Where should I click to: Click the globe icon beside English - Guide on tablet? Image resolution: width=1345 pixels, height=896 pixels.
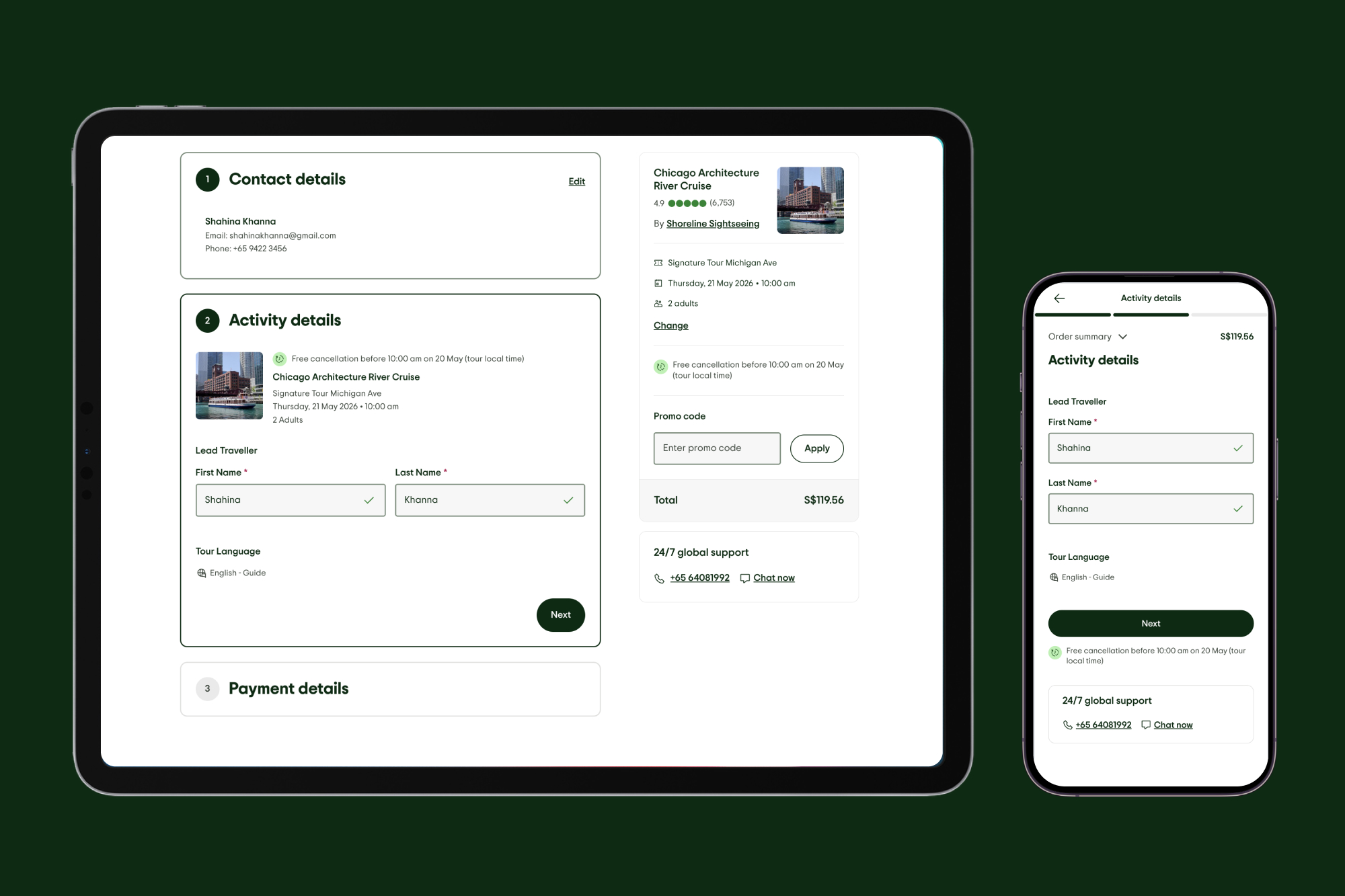pos(202,573)
